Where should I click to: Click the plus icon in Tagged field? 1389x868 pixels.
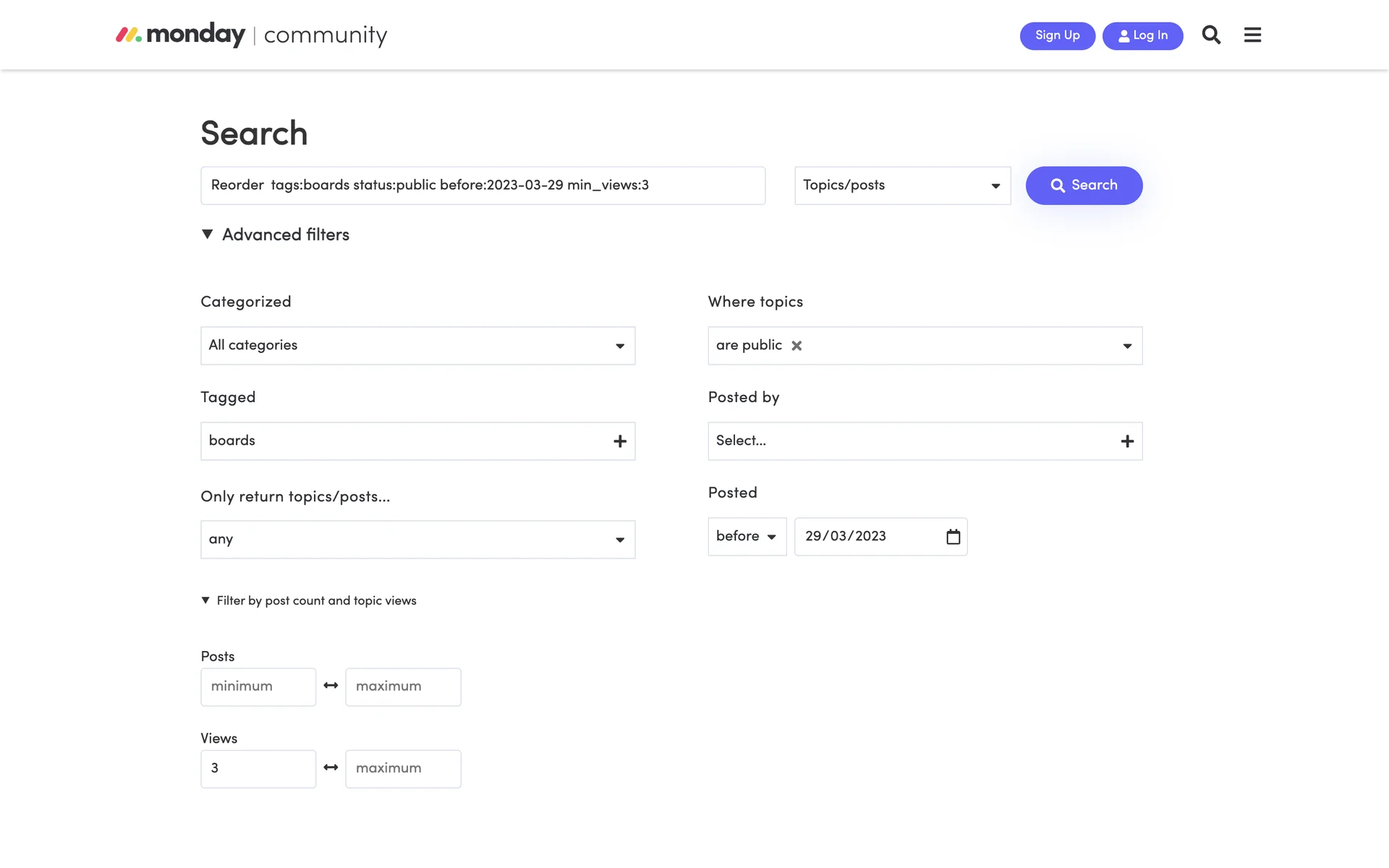(x=620, y=441)
